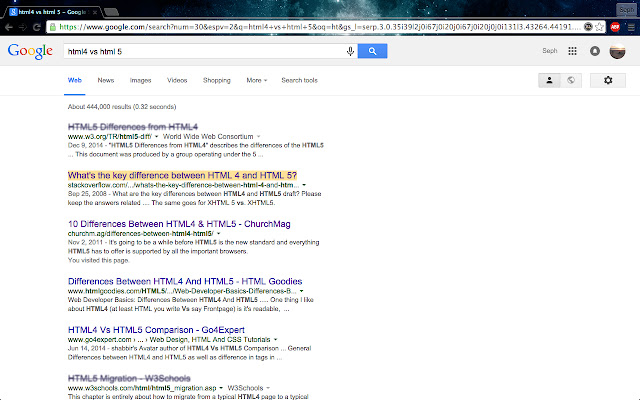The width and height of the screenshot is (640, 400).
Task: Expand dropdown arrow after stackoverflow.com URL
Action: (304, 185)
